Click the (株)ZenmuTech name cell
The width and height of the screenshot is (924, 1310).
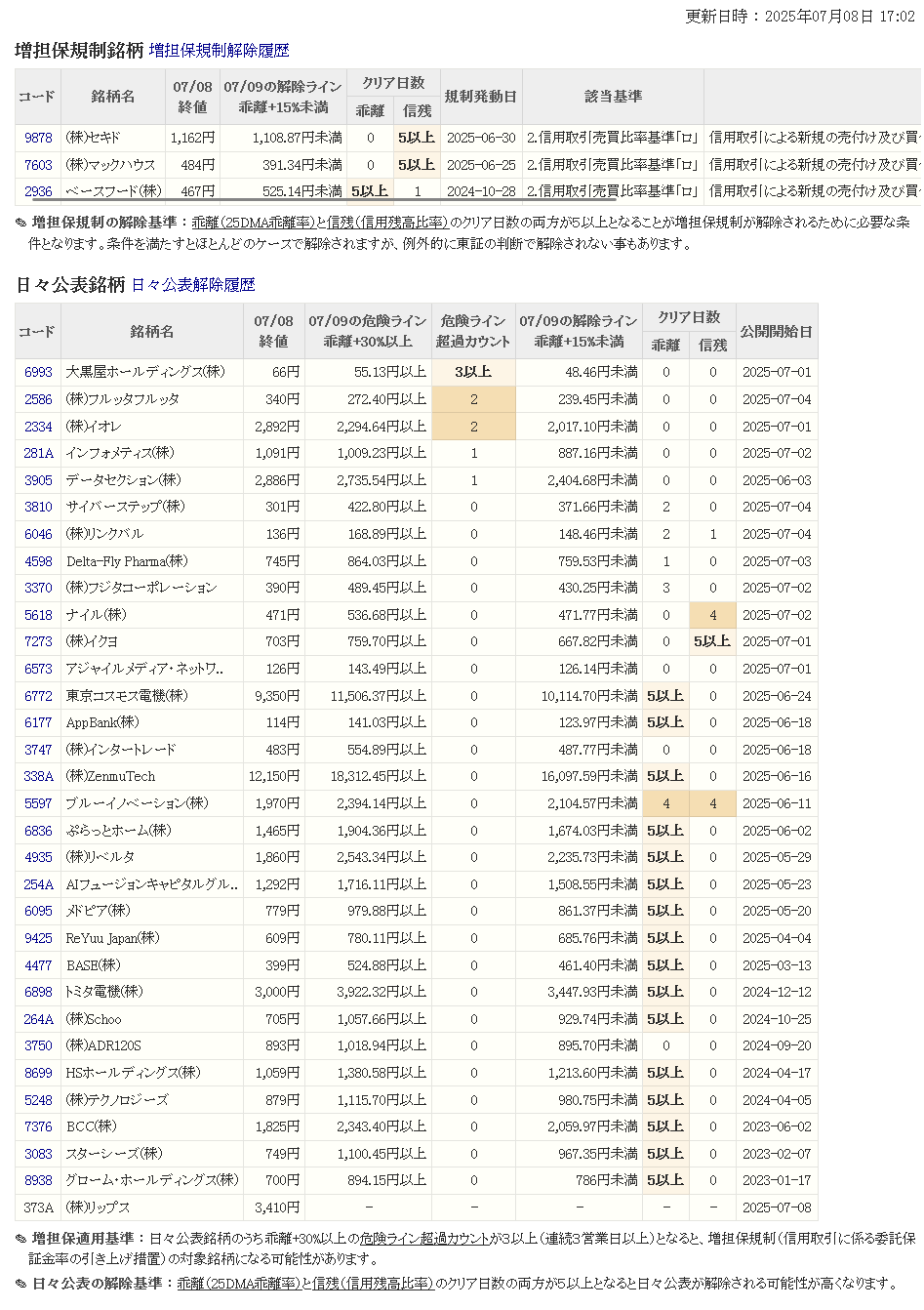tap(151, 776)
